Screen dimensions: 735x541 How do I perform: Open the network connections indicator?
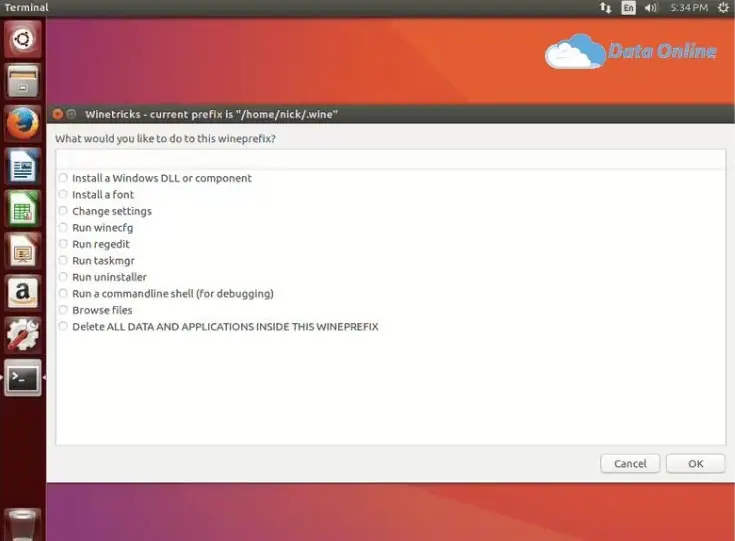pyautogui.click(x=605, y=8)
